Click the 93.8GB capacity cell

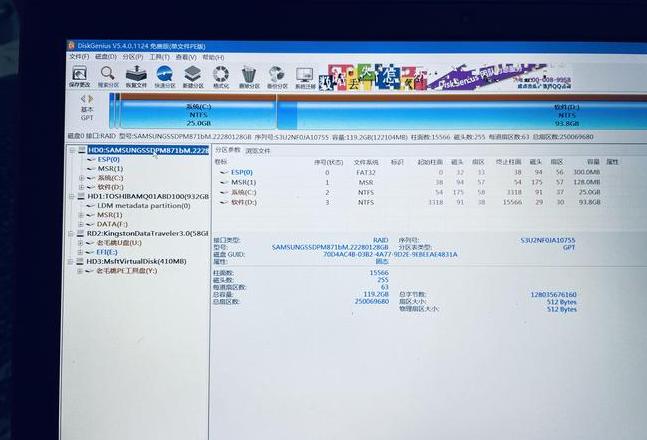pyautogui.click(x=589, y=202)
